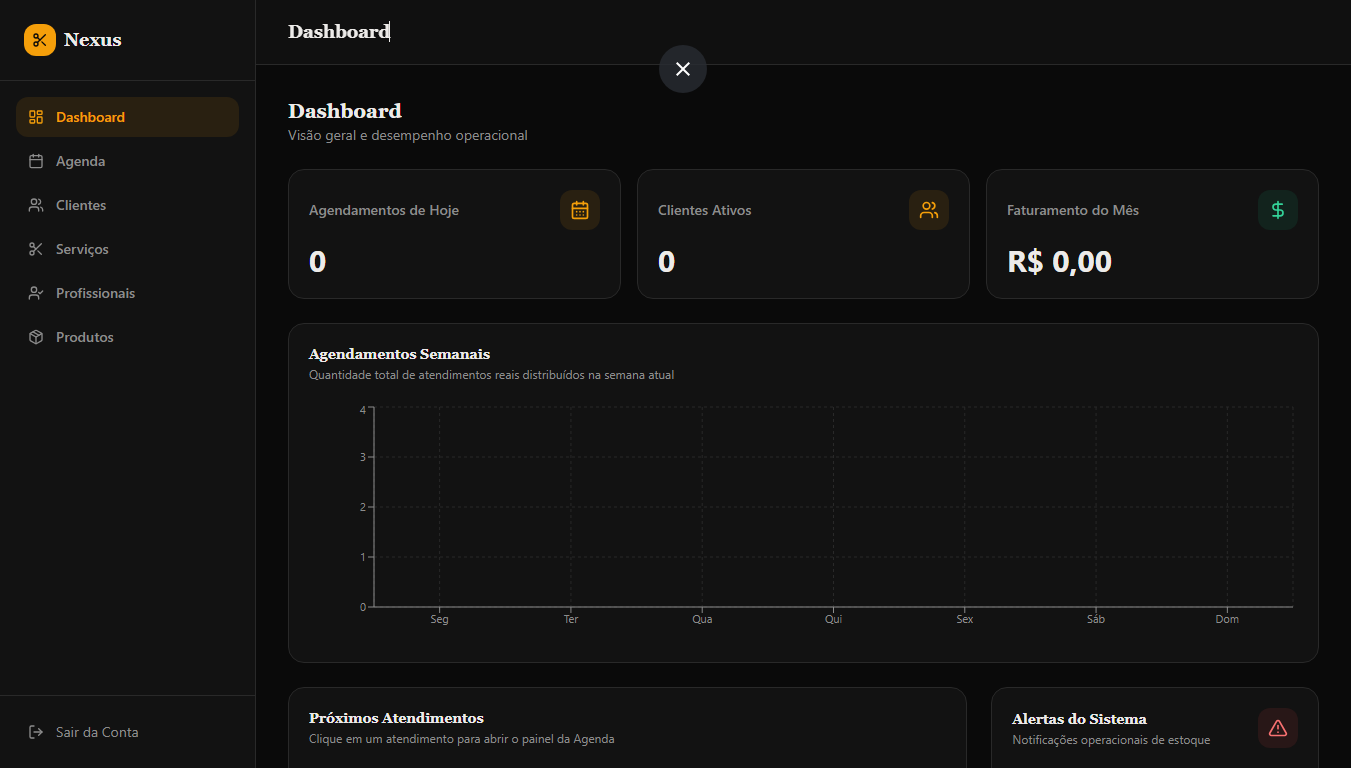
Task: Click 'Clientes Ativos' card label
Action: click(x=705, y=210)
